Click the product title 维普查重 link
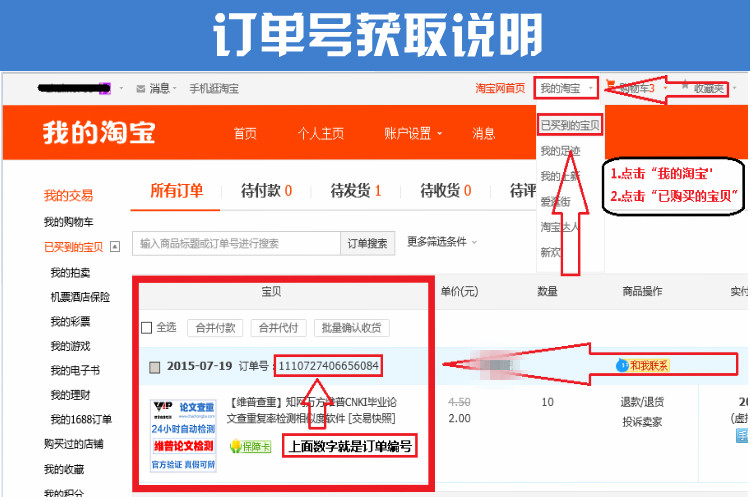This screenshot has height=500, width=750. [x=311, y=410]
